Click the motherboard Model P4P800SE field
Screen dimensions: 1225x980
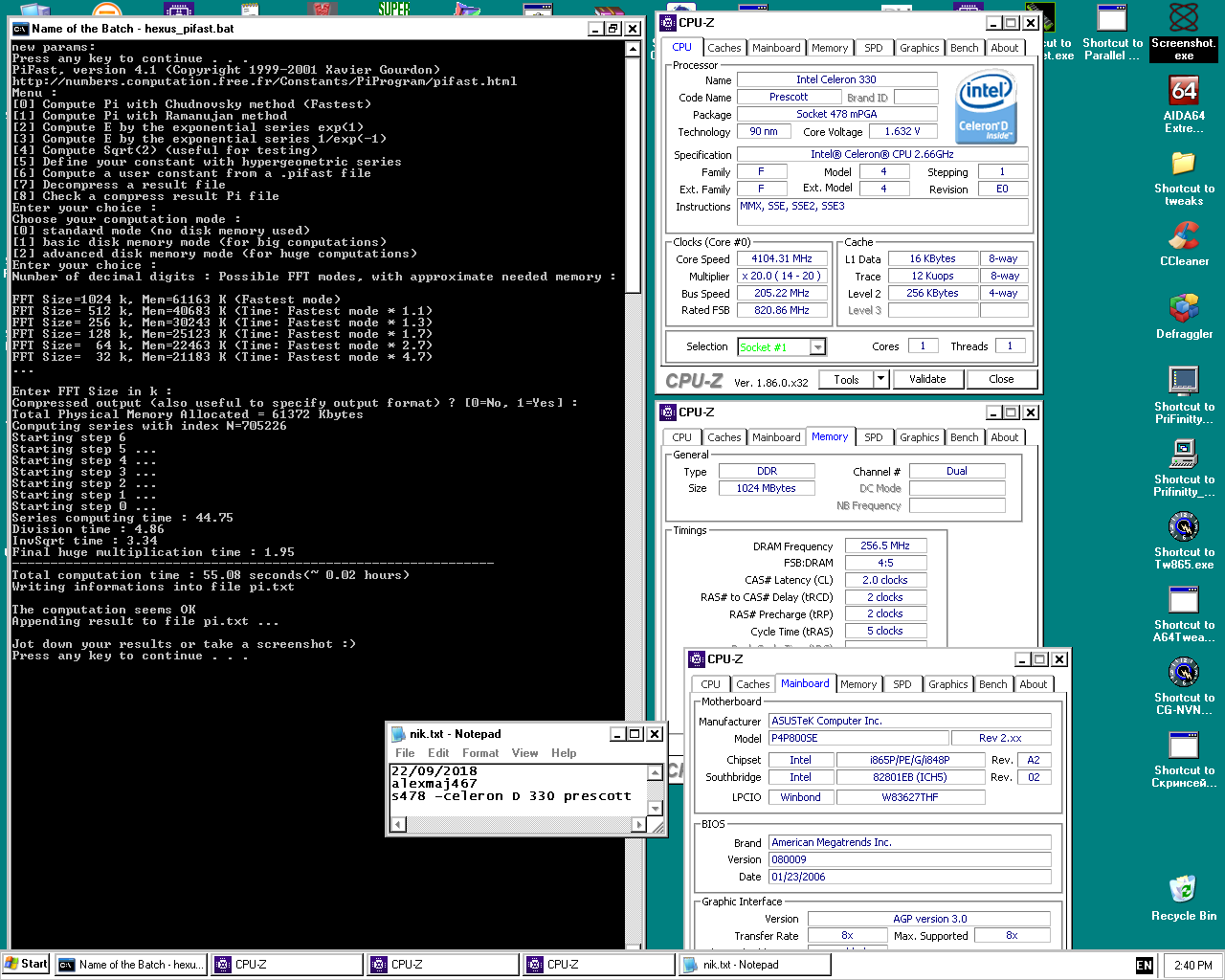point(858,738)
